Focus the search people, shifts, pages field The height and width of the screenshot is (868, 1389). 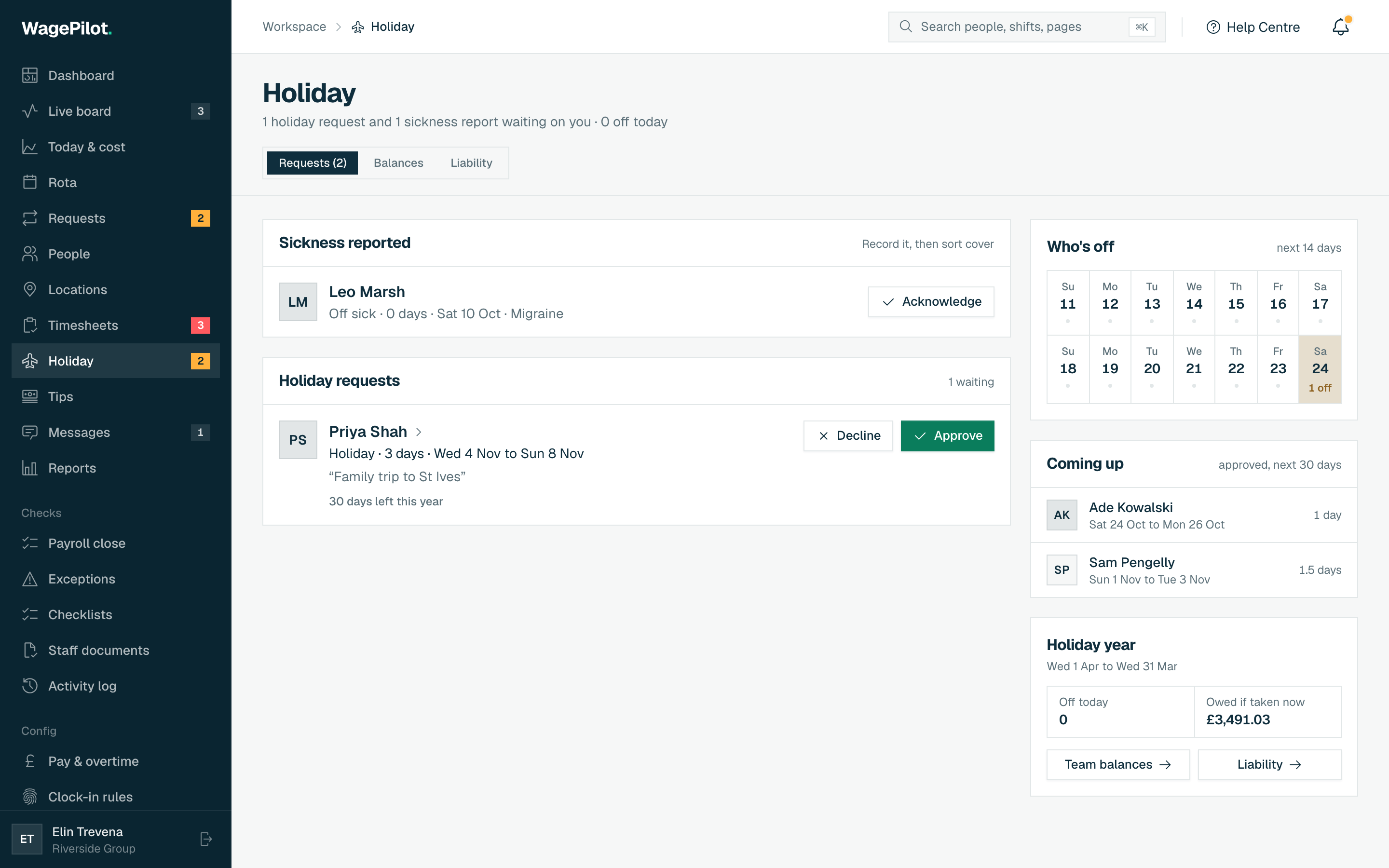(x=1026, y=27)
